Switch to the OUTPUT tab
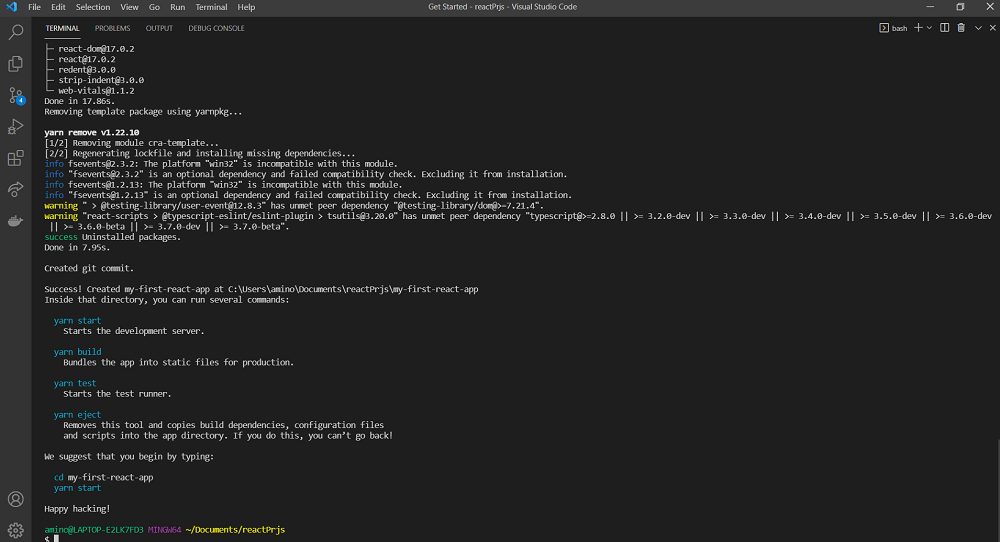 [x=159, y=28]
